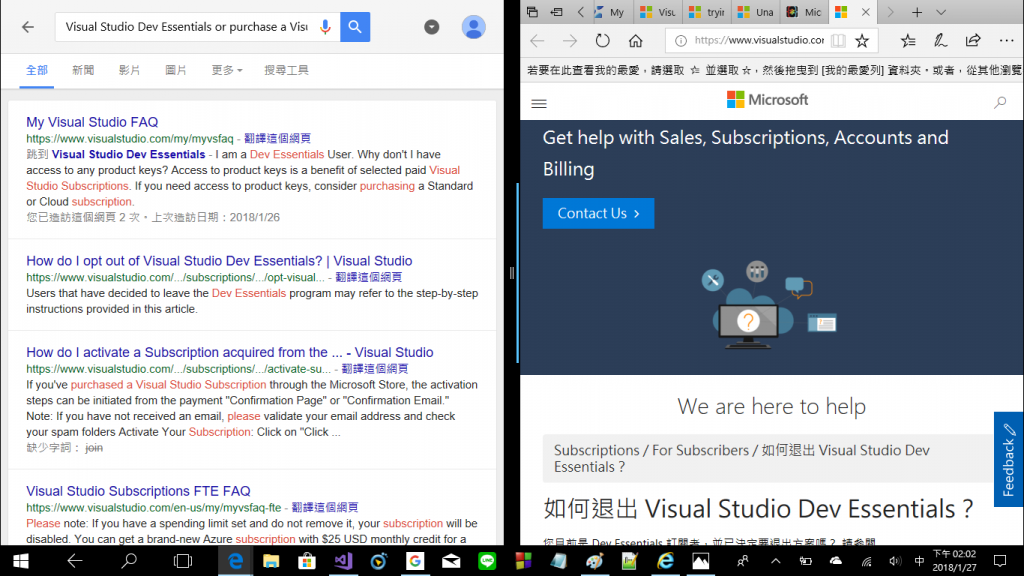The width and height of the screenshot is (1024, 576).
Task: Open volume control in system tray
Action: click(x=895, y=561)
